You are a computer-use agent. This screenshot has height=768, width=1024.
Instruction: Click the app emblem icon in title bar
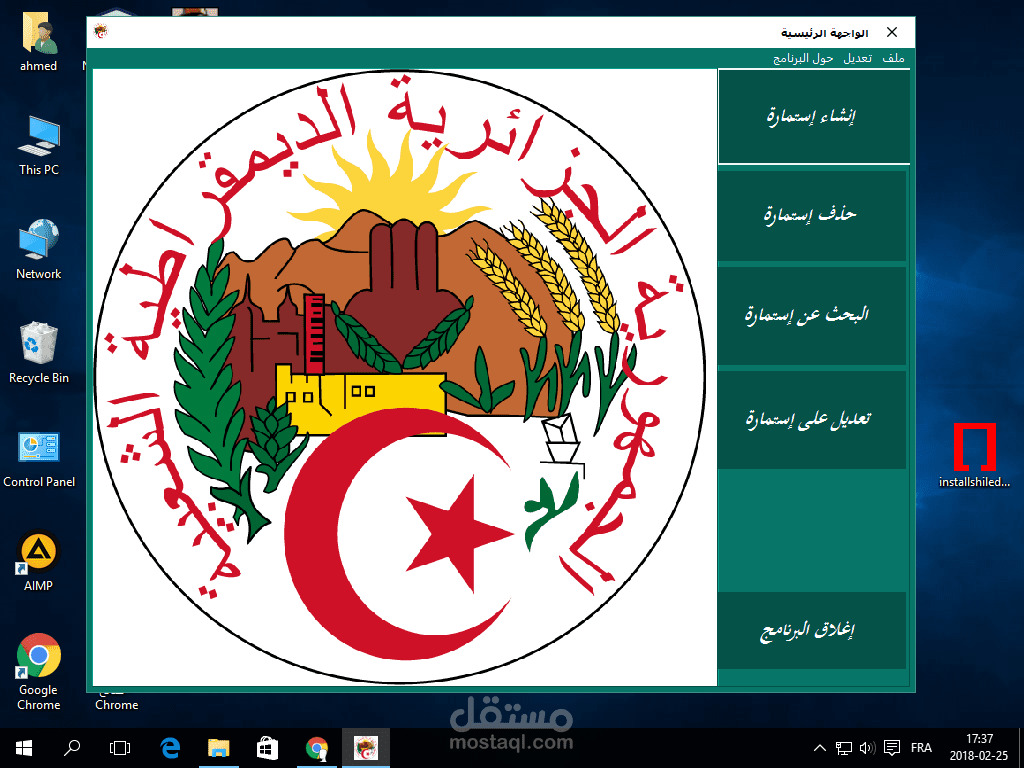pos(101,31)
